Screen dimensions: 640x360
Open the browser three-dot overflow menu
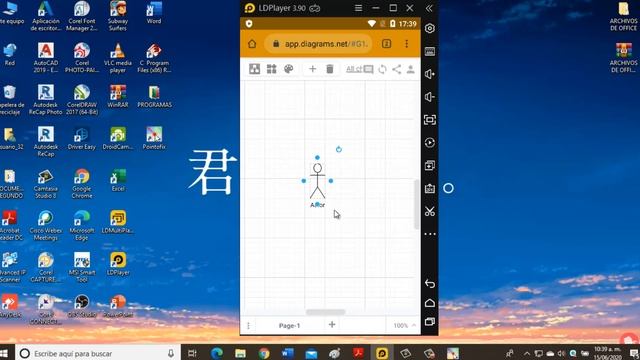[407, 44]
